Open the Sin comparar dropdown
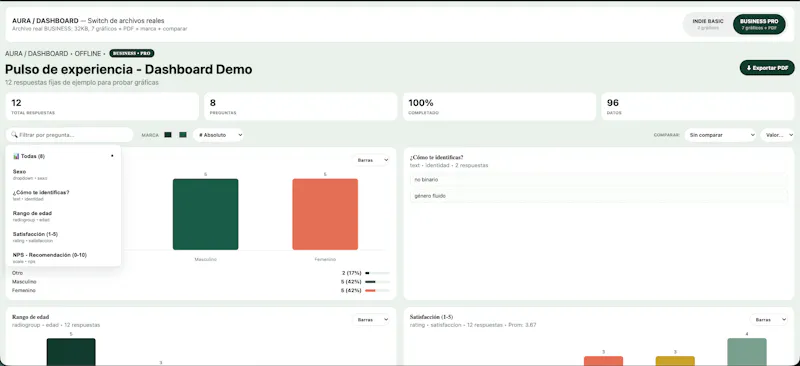The image size is (800, 366). [x=720, y=135]
